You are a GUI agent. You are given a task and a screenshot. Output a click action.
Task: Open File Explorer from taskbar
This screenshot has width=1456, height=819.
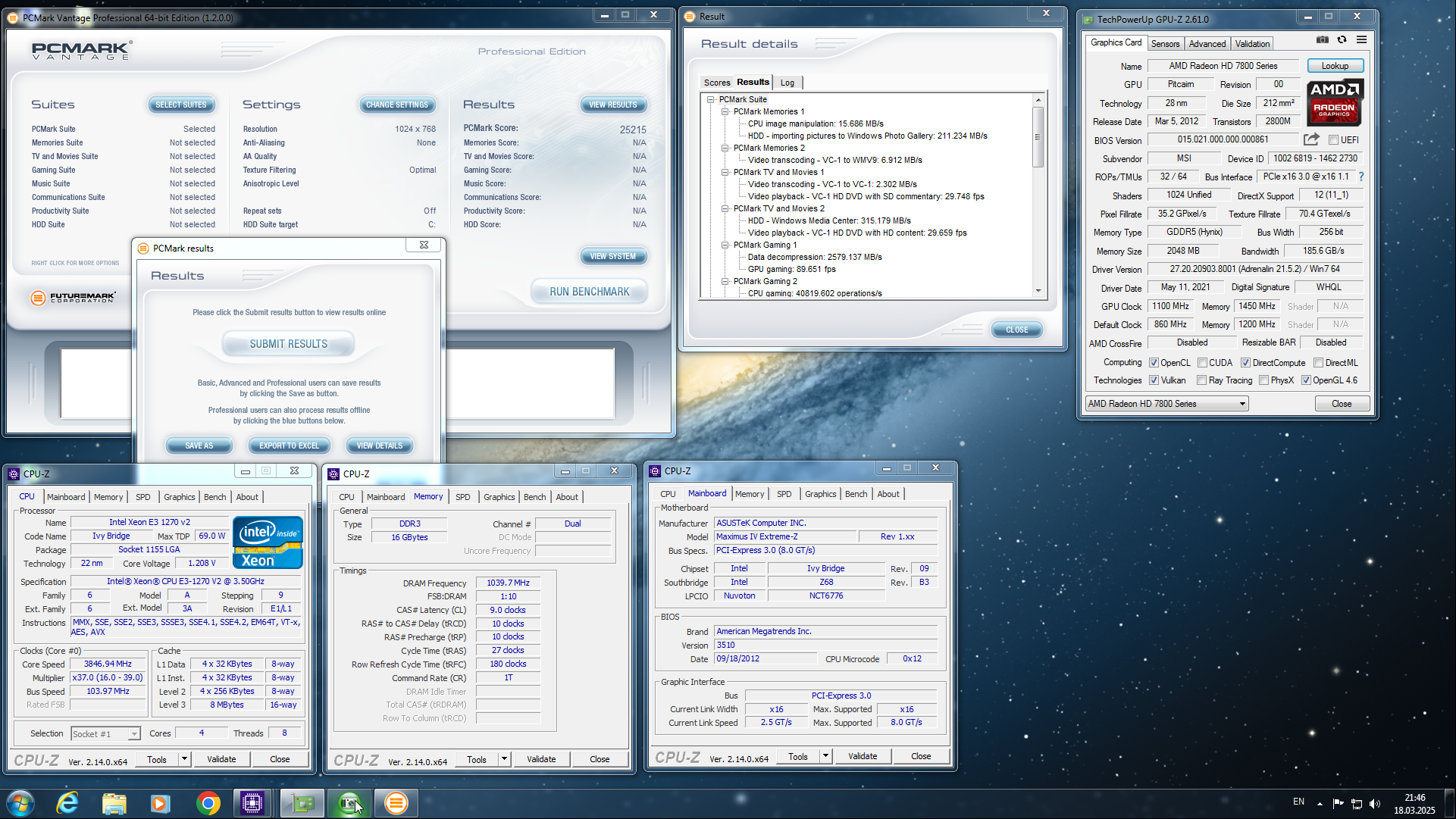click(114, 803)
